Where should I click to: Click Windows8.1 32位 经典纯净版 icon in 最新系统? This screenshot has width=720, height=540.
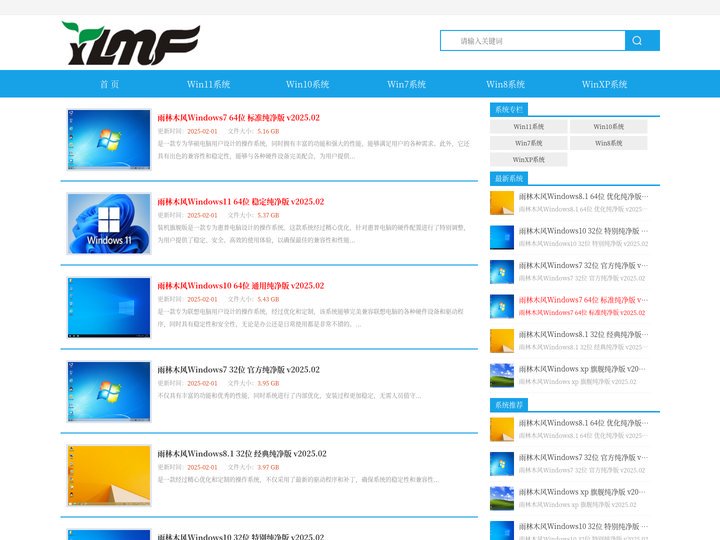[502, 341]
